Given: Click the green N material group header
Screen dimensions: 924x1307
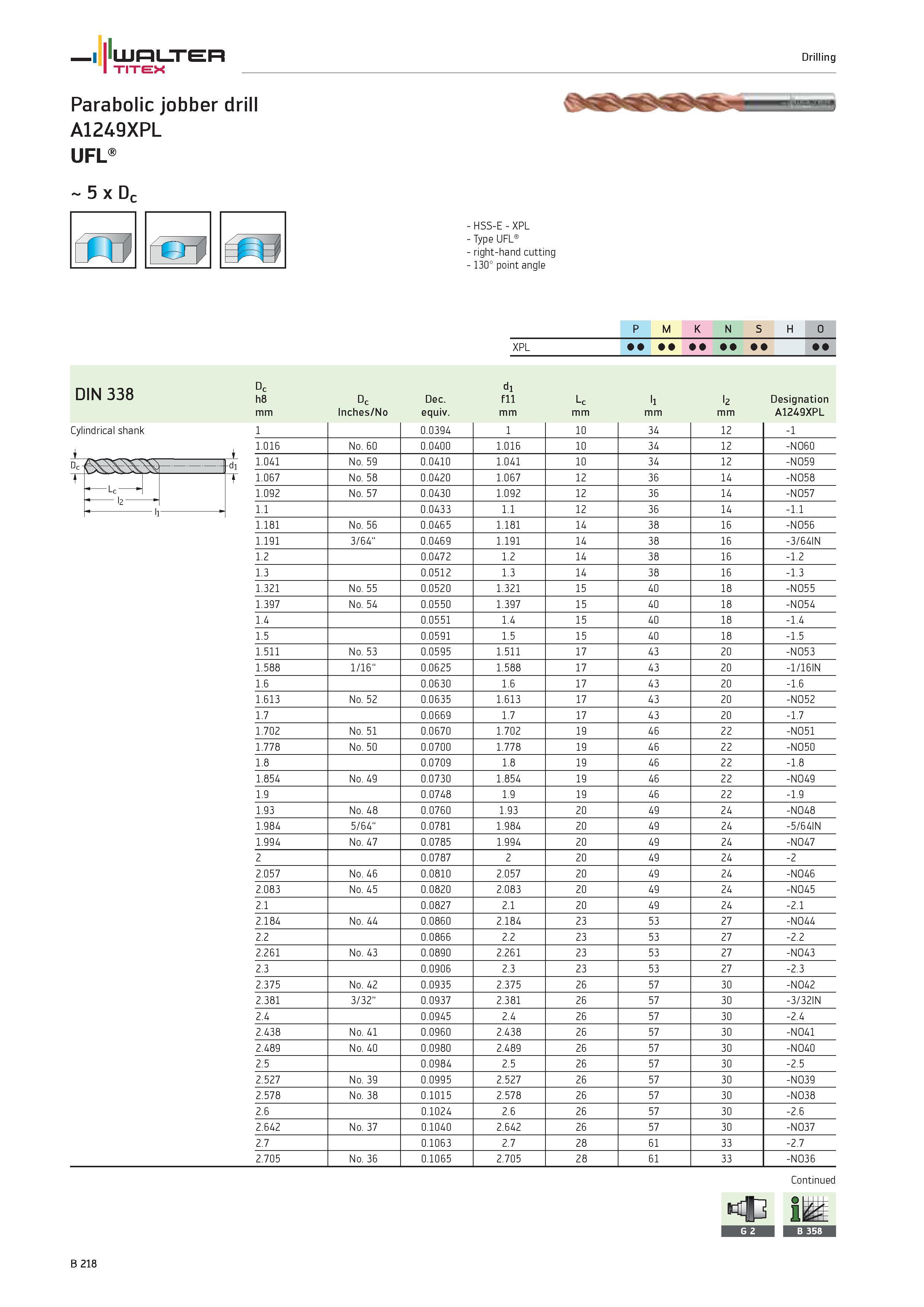Looking at the screenshot, I should click(x=728, y=329).
